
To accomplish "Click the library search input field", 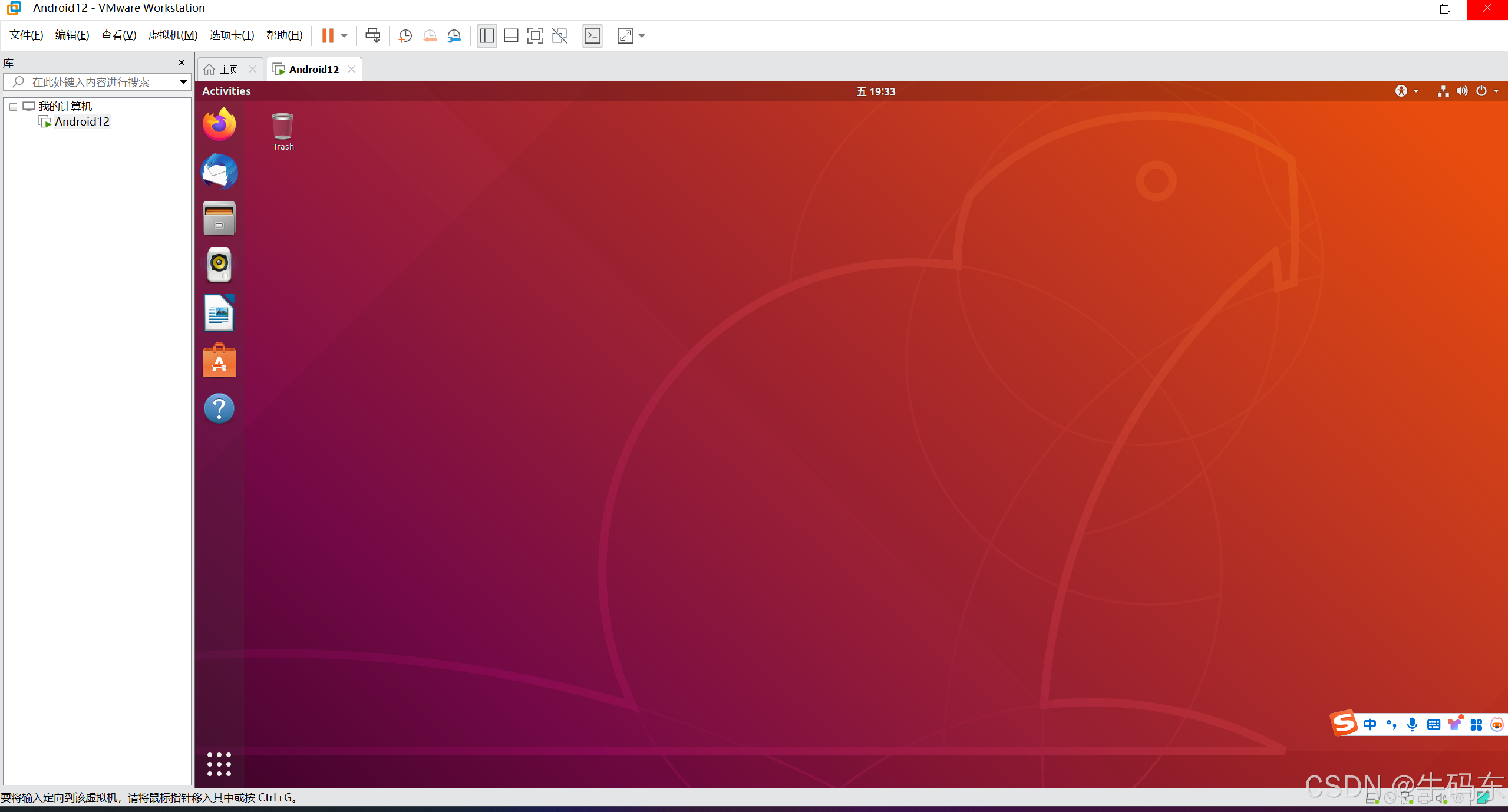I will pos(94,82).
